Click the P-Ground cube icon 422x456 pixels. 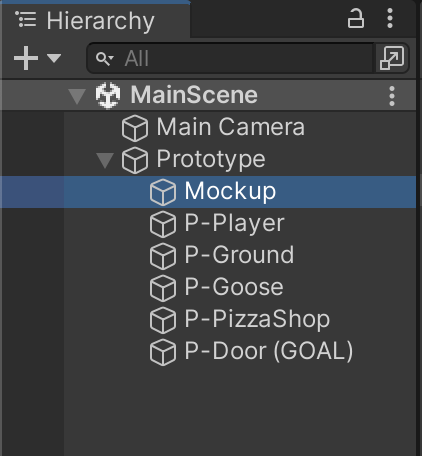pos(163,256)
